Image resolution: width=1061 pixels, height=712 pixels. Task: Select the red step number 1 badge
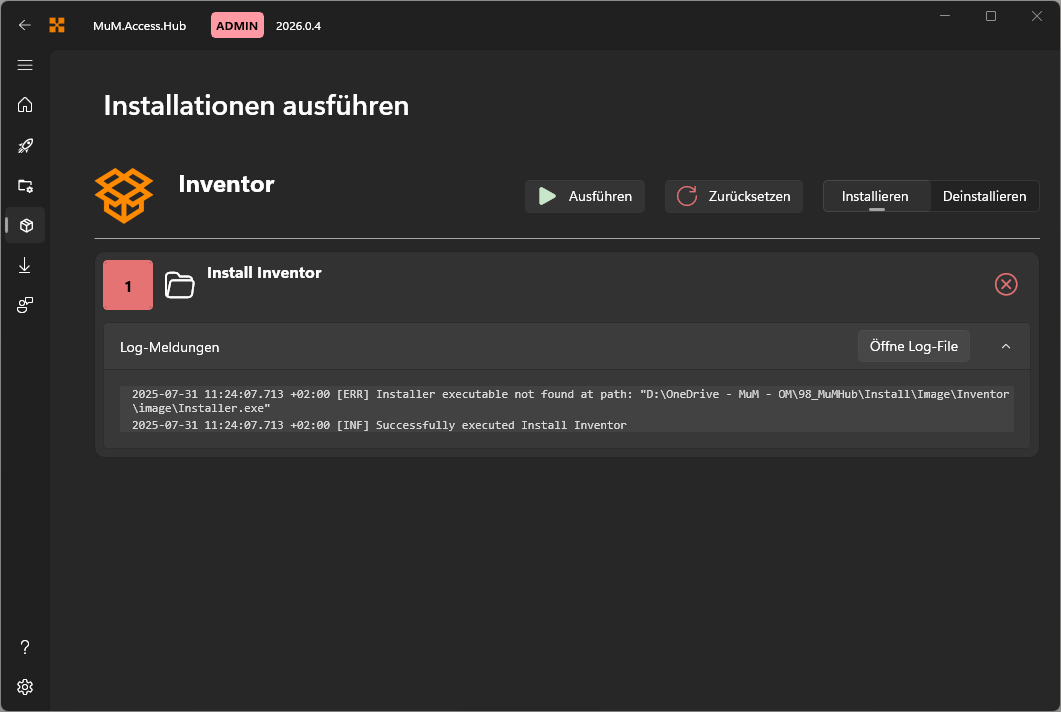coord(127,285)
